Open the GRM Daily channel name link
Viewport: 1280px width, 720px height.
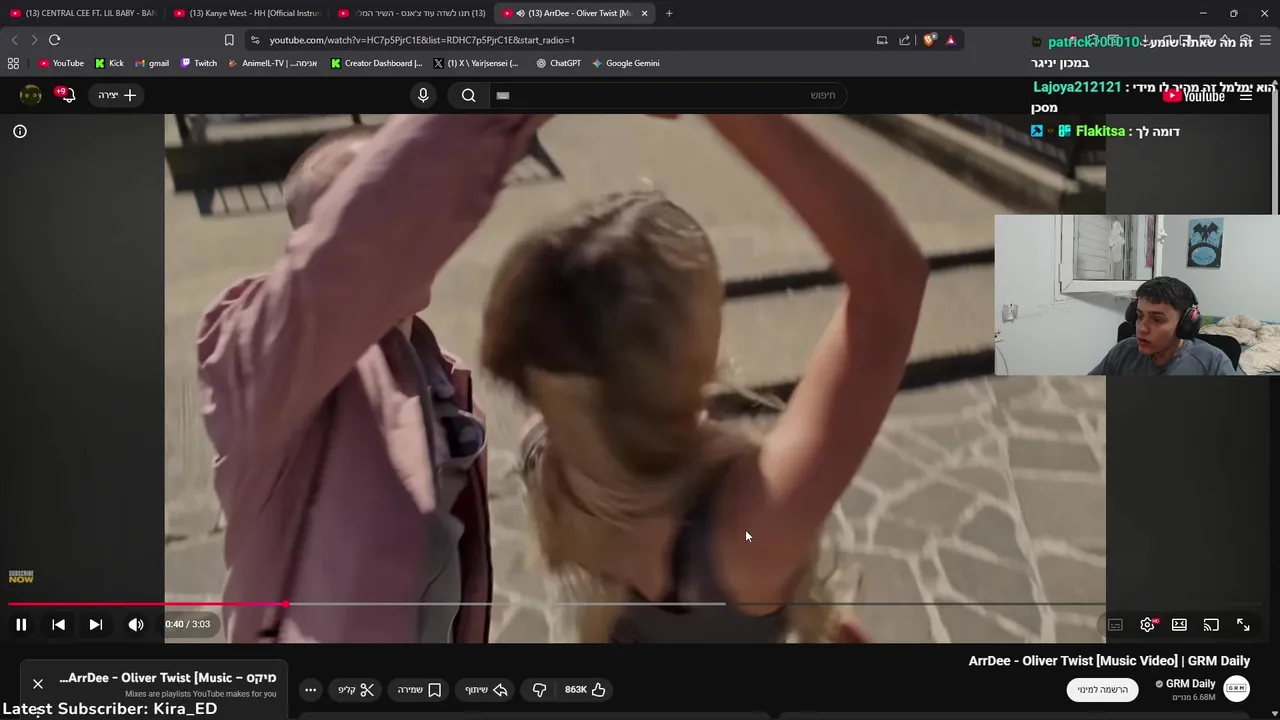point(1190,684)
